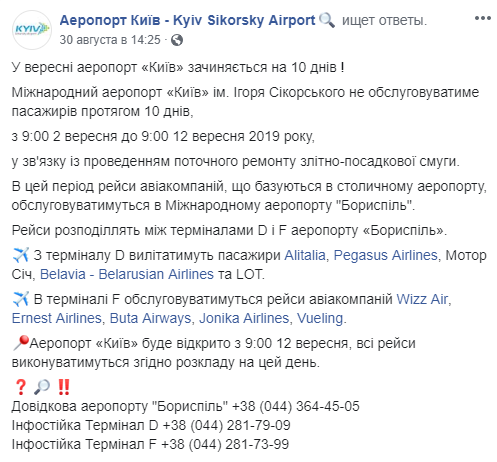Click the magnifier emoji near question mark
Viewport: 497px width, 462px height.
(42, 387)
